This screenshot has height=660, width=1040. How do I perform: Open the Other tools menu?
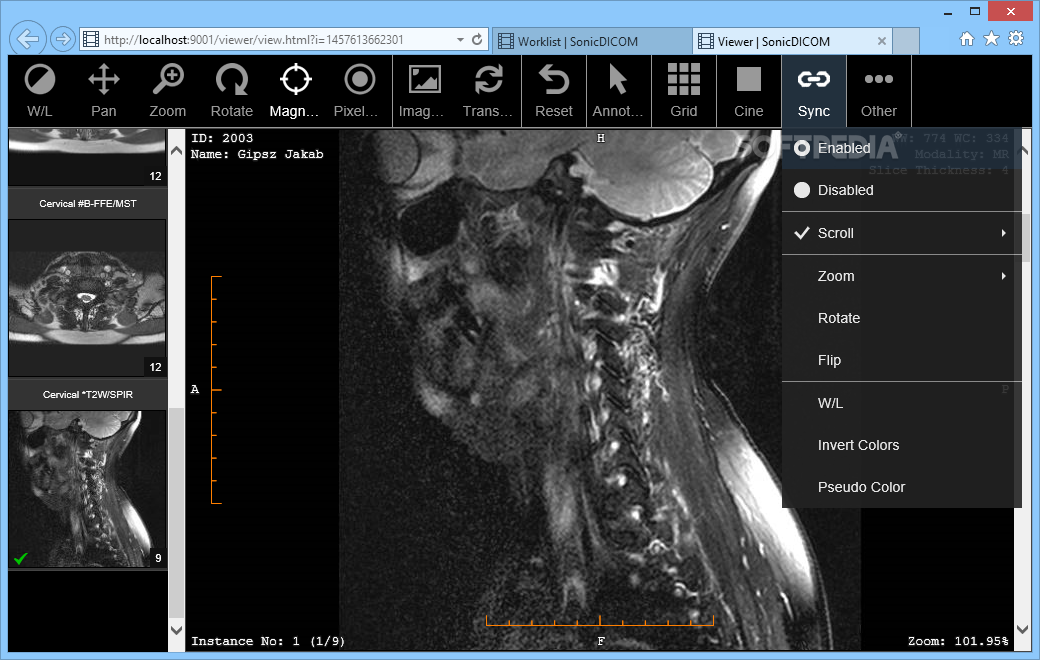[x=879, y=91]
